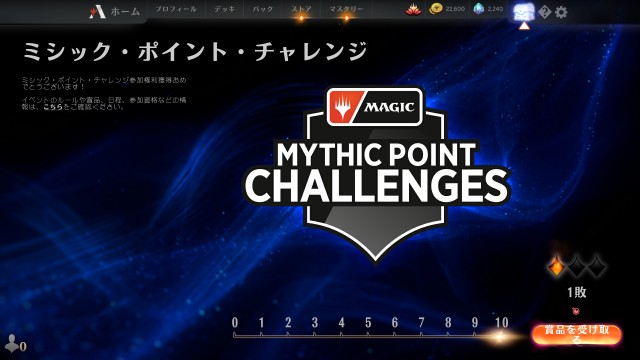The height and width of the screenshot is (360, 640).
Task: Open the パック tab
Action: click(x=263, y=9)
